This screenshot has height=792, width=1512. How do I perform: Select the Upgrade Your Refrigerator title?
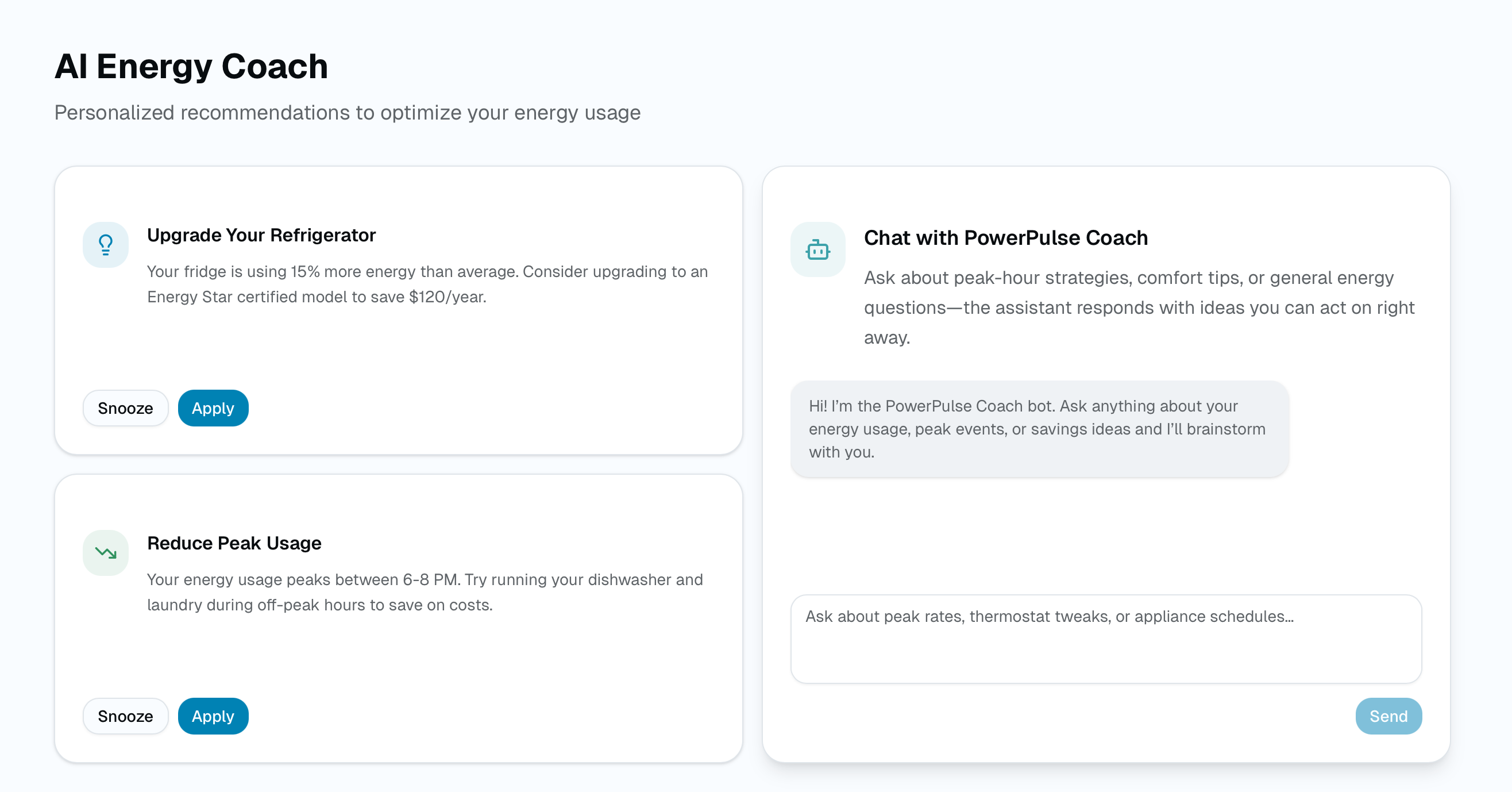[261, 235]
